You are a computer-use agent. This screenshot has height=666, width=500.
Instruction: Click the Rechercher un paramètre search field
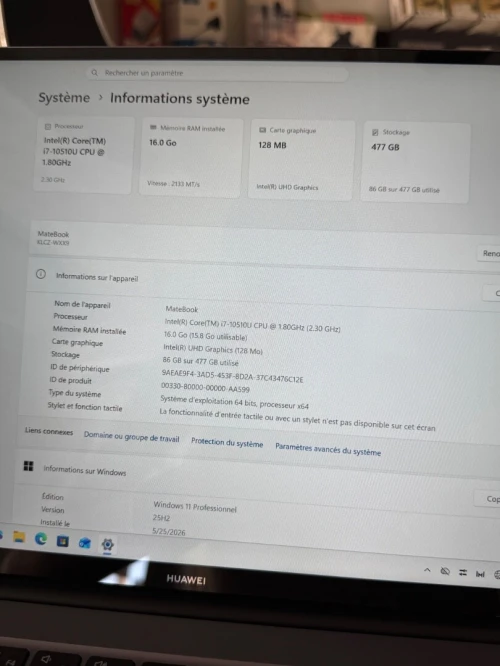218,74
